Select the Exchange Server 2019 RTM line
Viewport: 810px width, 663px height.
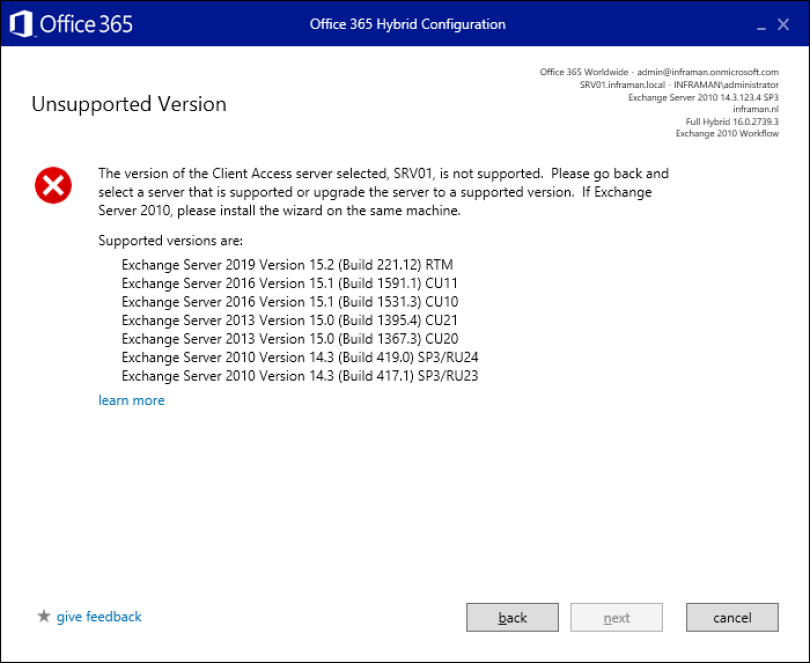[287, 265]
